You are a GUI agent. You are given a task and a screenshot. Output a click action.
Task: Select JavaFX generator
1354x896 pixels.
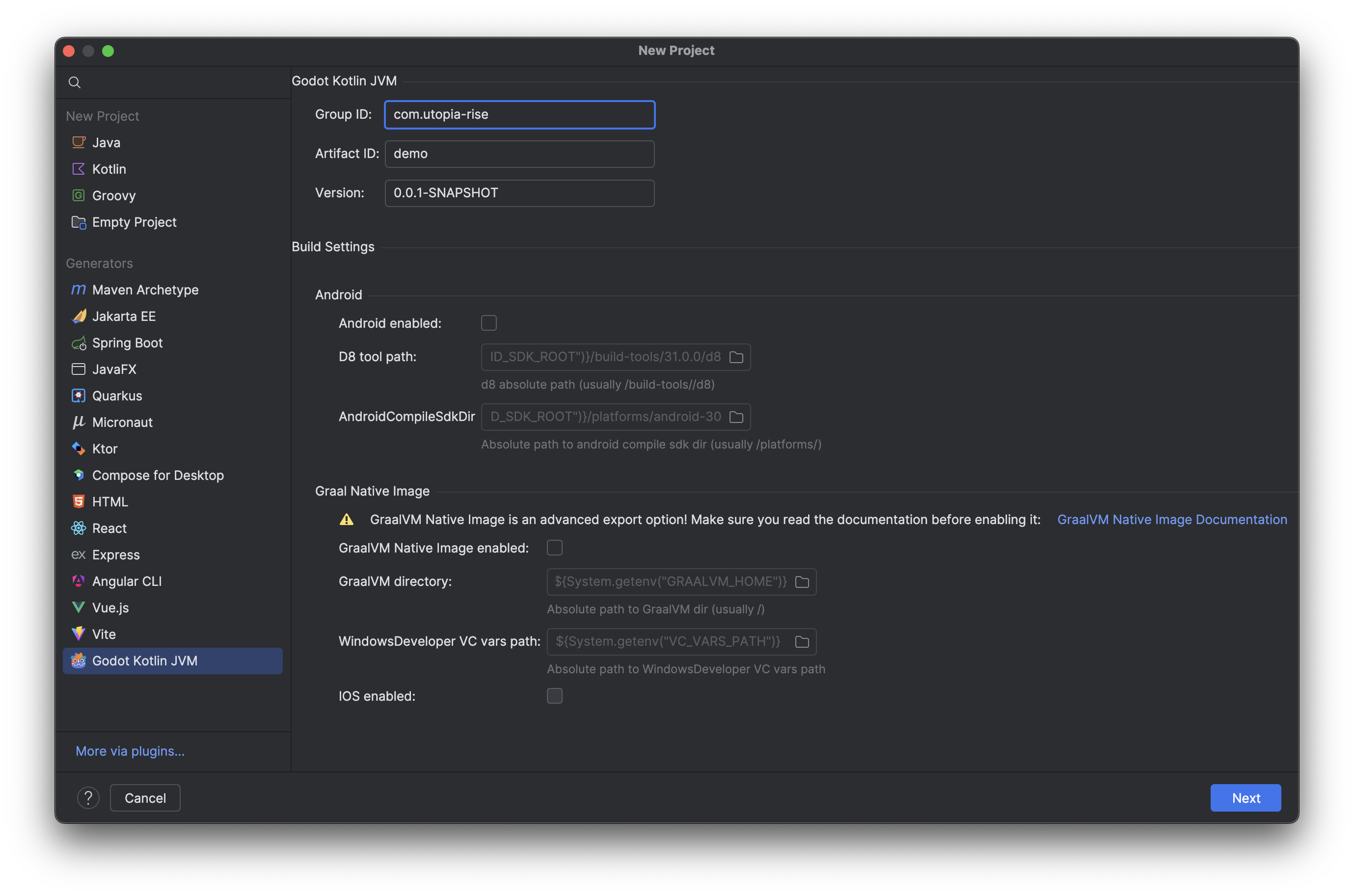pos(173,369)
